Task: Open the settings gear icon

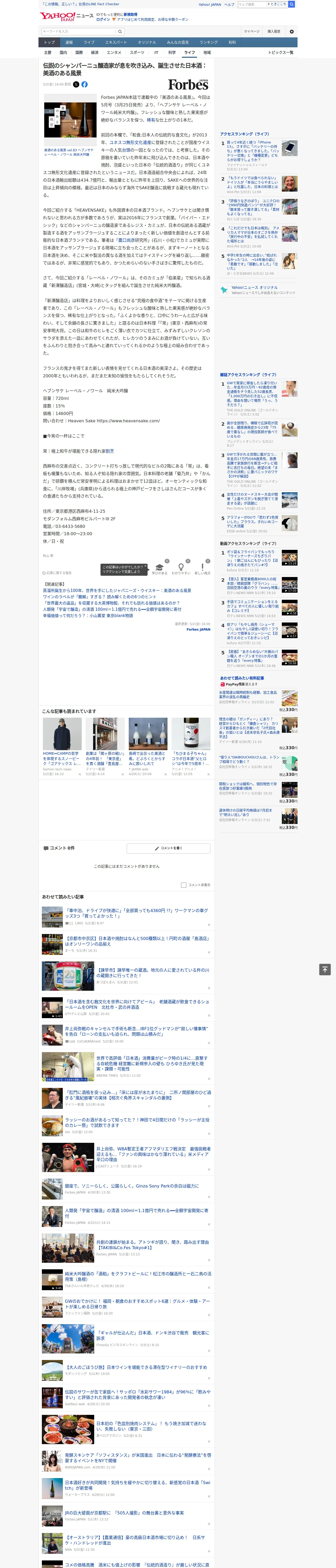Action: click(x=292, y=31)
